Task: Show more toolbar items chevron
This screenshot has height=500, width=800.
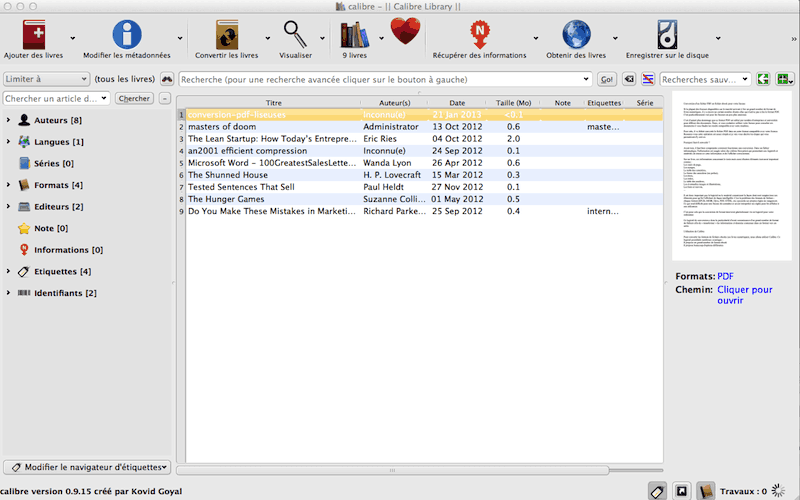Action: pos(793,39)
